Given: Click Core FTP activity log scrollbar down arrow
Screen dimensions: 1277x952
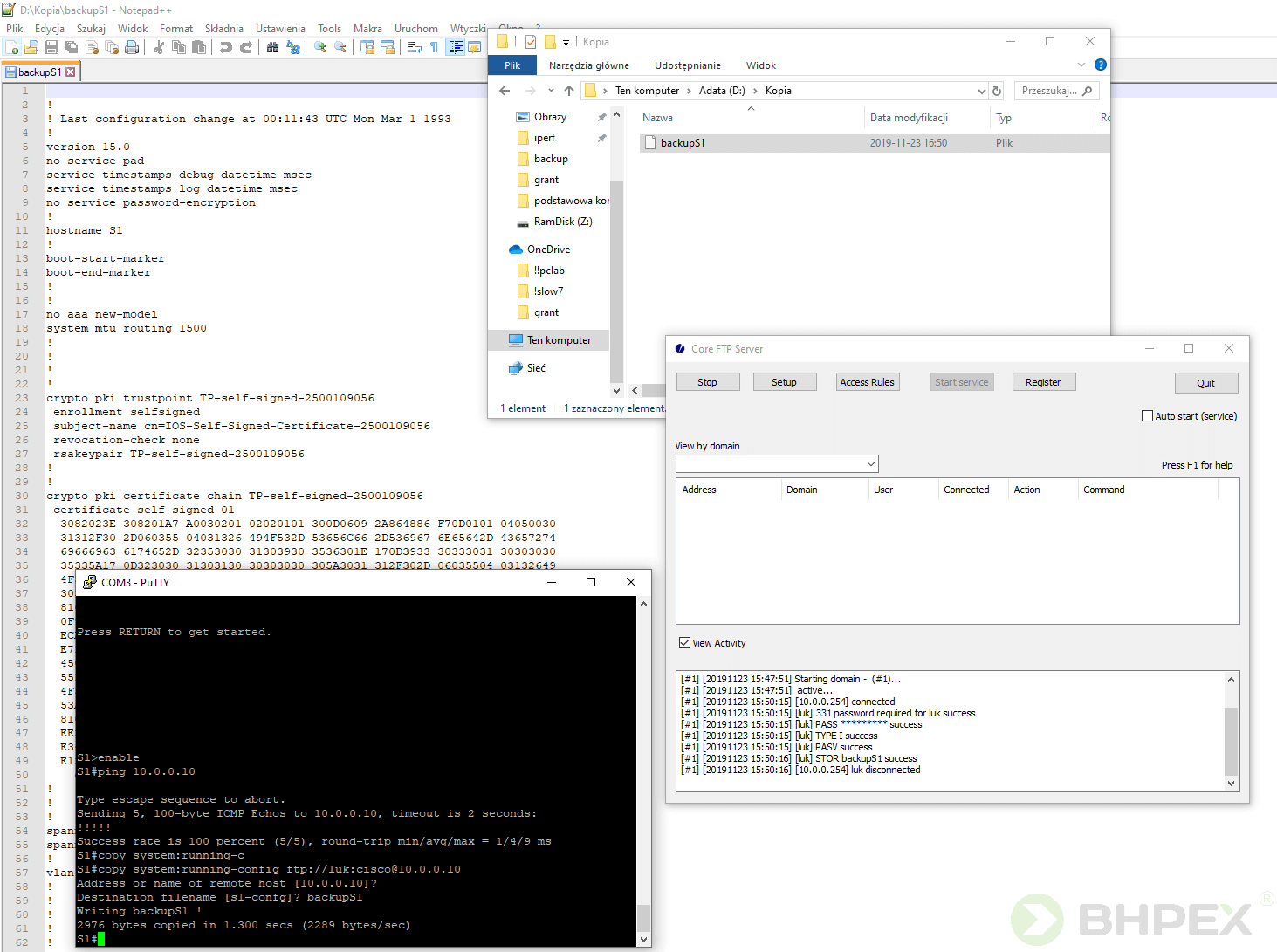Looking at the screenshot, I should (x=1232, y=784).
